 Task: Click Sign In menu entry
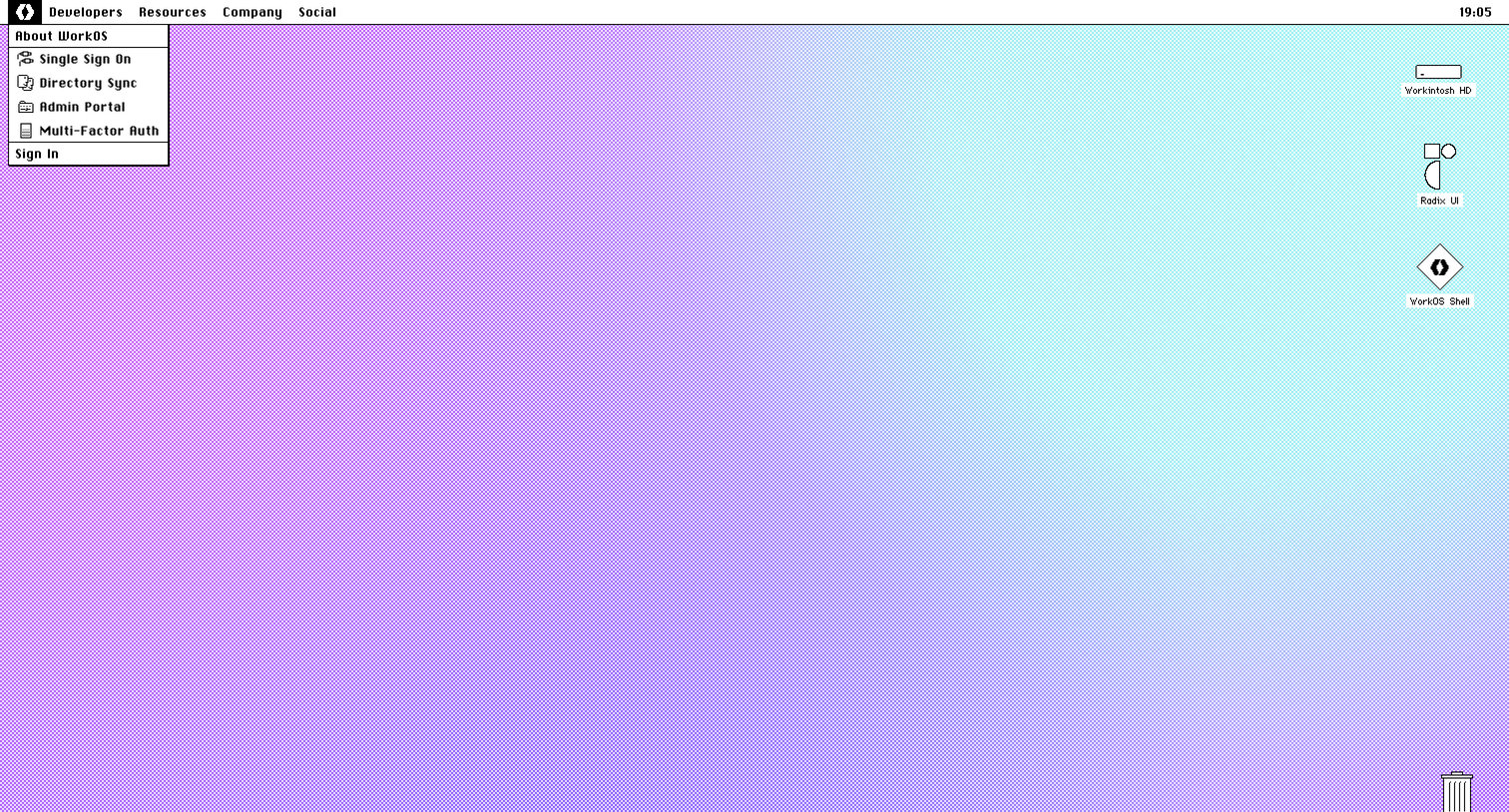coord(89,154)
